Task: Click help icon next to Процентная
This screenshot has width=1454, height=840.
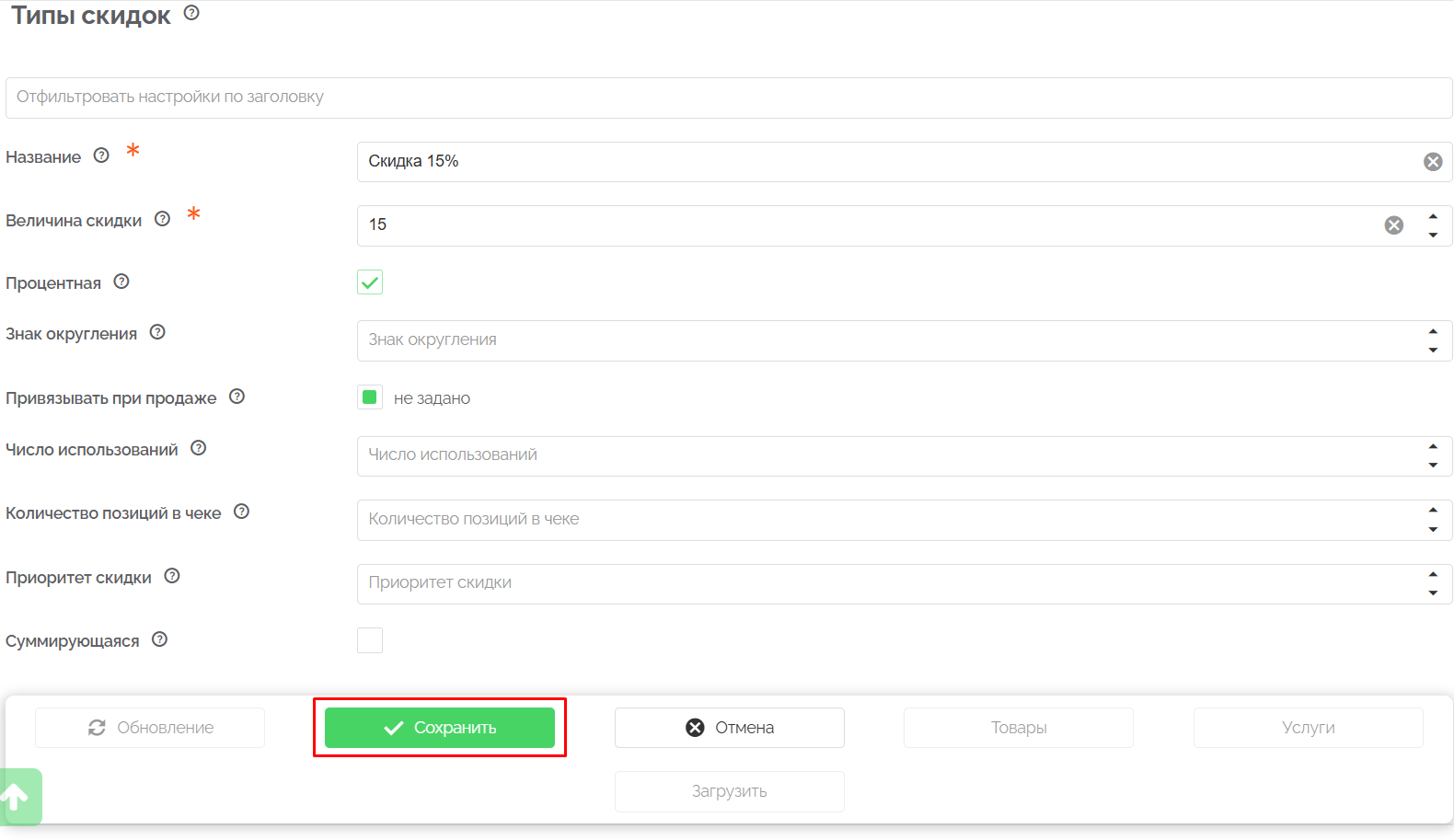Action: [121, 282]
